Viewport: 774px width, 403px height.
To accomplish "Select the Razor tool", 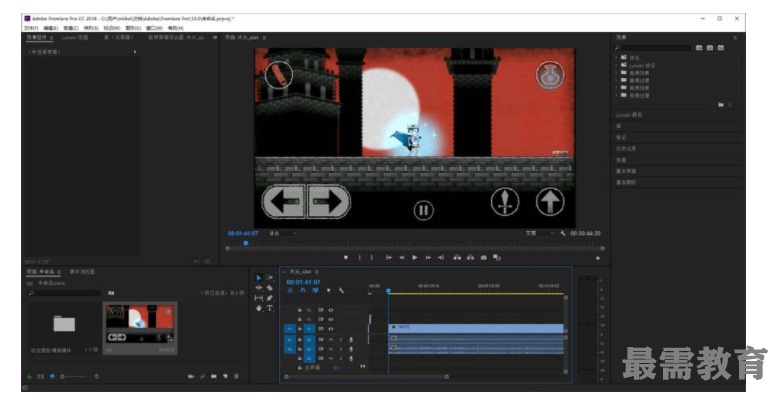I will 270,288.
